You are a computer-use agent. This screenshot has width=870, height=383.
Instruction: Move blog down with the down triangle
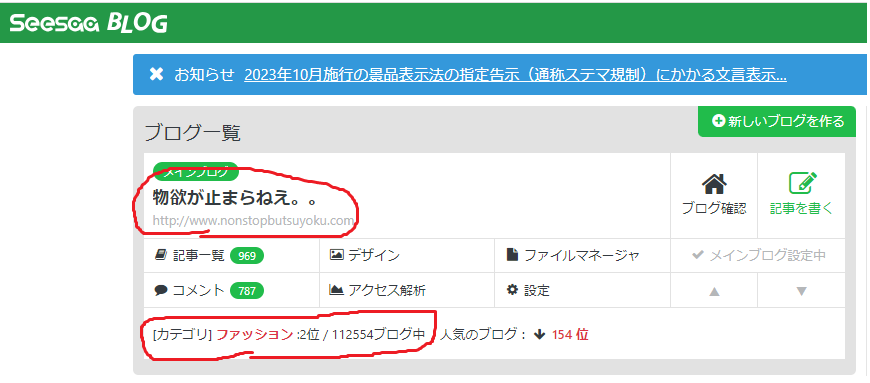801,290
